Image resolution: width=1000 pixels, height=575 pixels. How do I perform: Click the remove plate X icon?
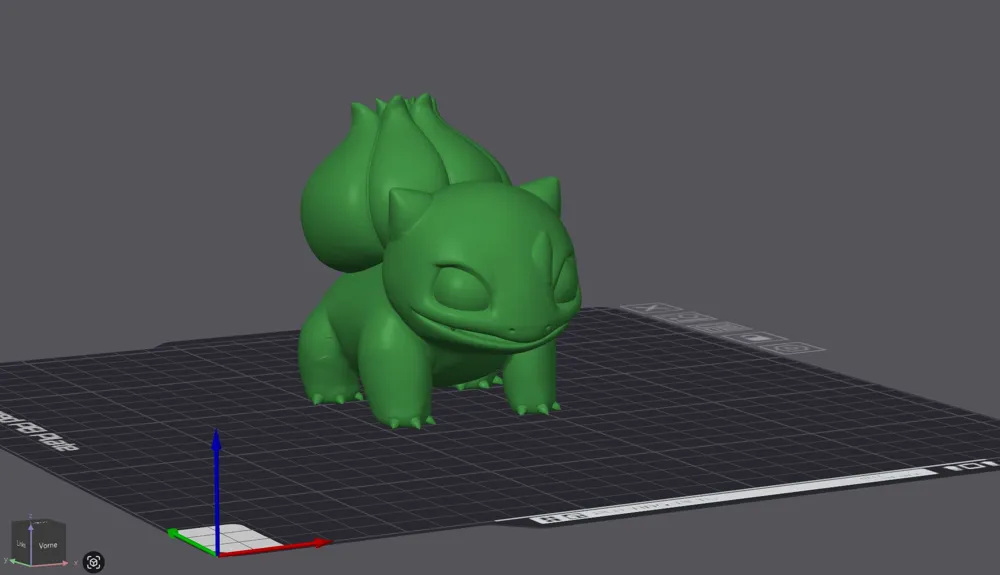[654, 308]
